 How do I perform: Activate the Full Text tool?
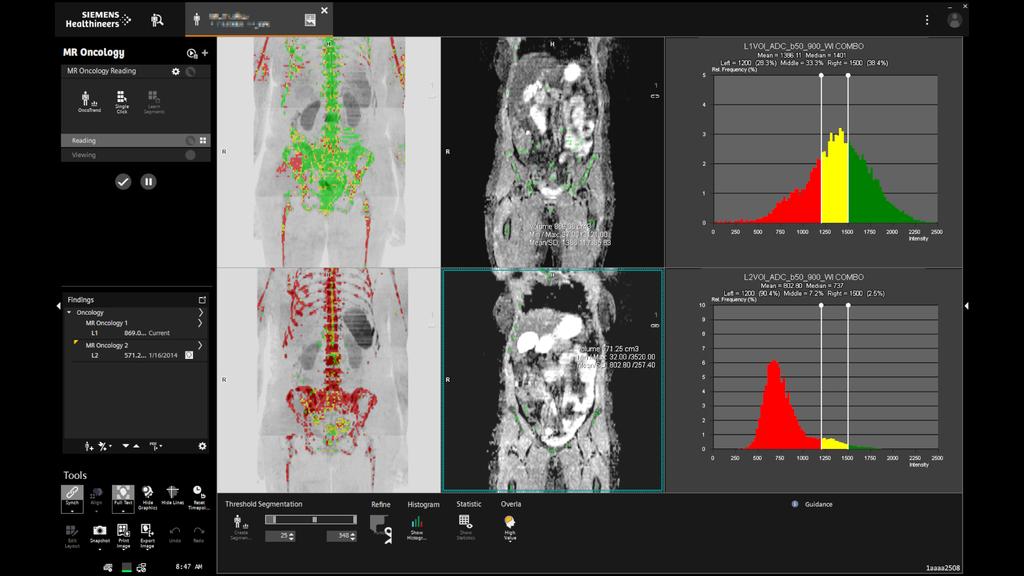[x=123, y=499]
